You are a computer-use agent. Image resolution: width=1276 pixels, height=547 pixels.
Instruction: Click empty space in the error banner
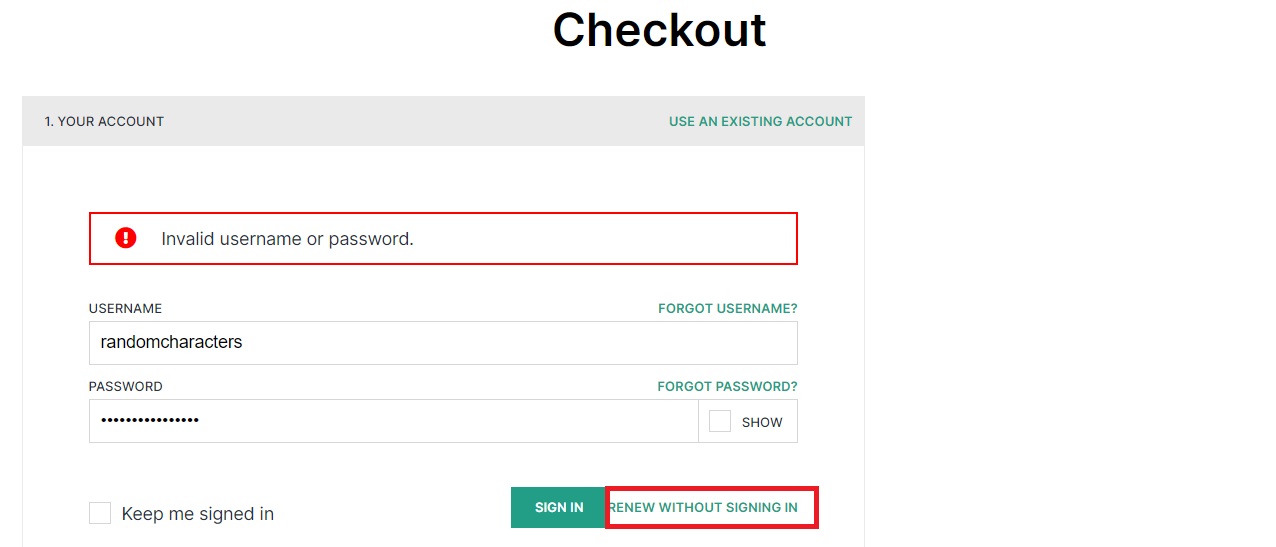click(600, 239)
